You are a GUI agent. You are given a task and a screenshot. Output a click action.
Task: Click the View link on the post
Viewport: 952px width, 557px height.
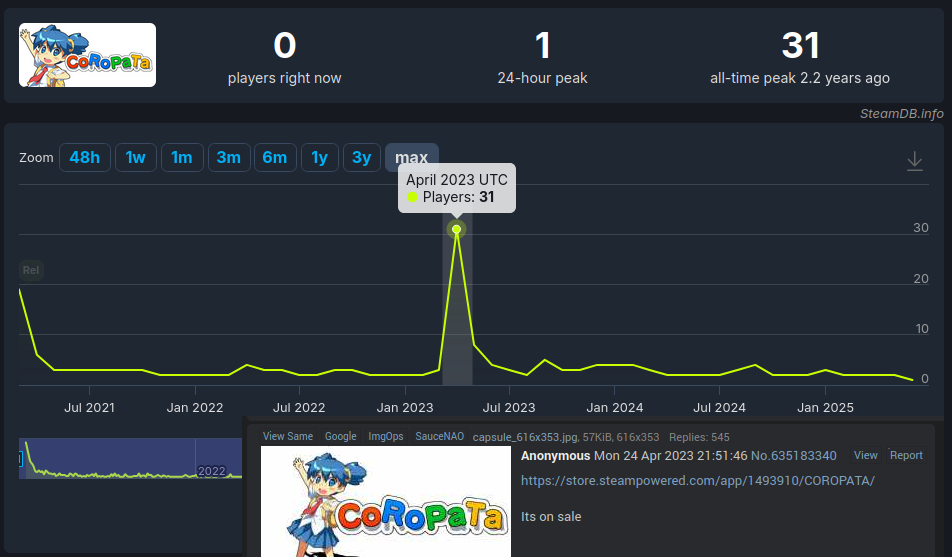(x=865, y=455)
